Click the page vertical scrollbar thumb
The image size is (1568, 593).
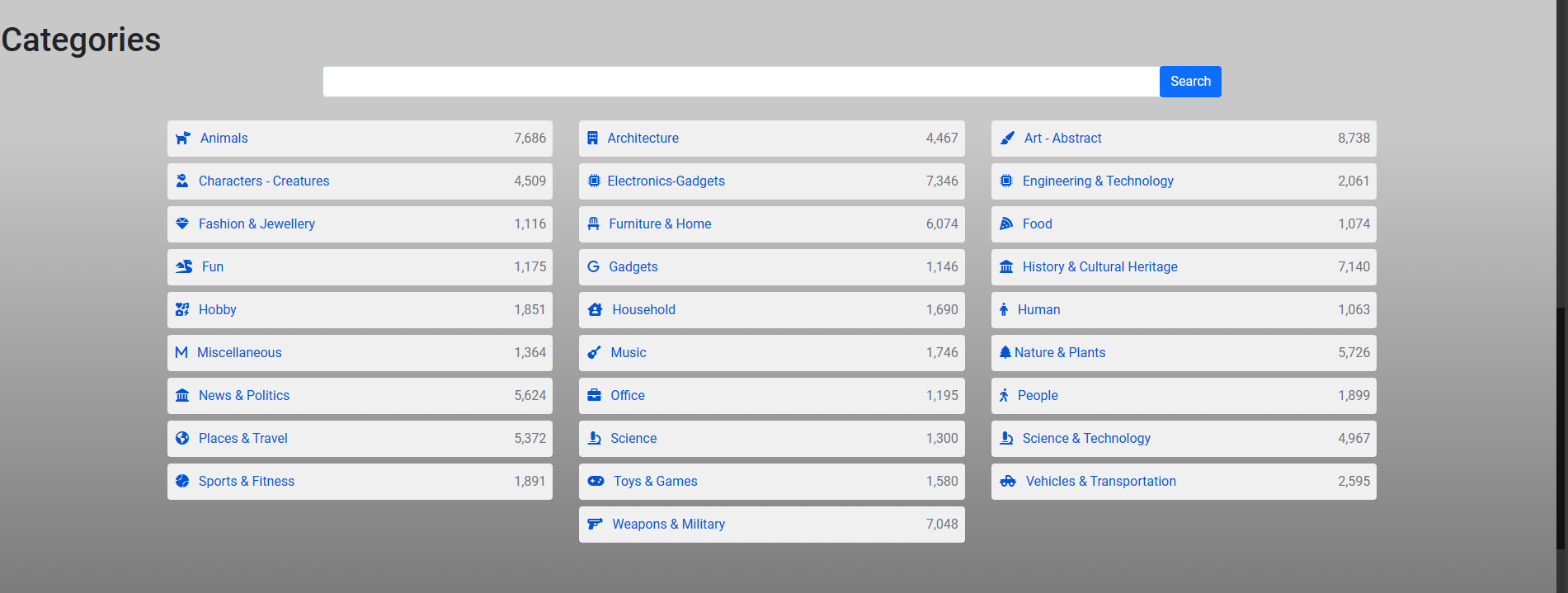1561,429
